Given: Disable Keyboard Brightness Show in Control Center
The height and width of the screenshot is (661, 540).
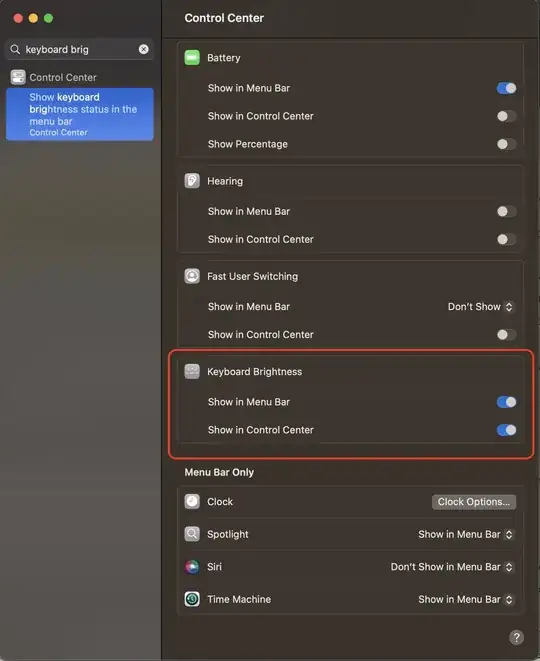Looking at the screenshot, I should pyautogui.click(x=506, y=430).
